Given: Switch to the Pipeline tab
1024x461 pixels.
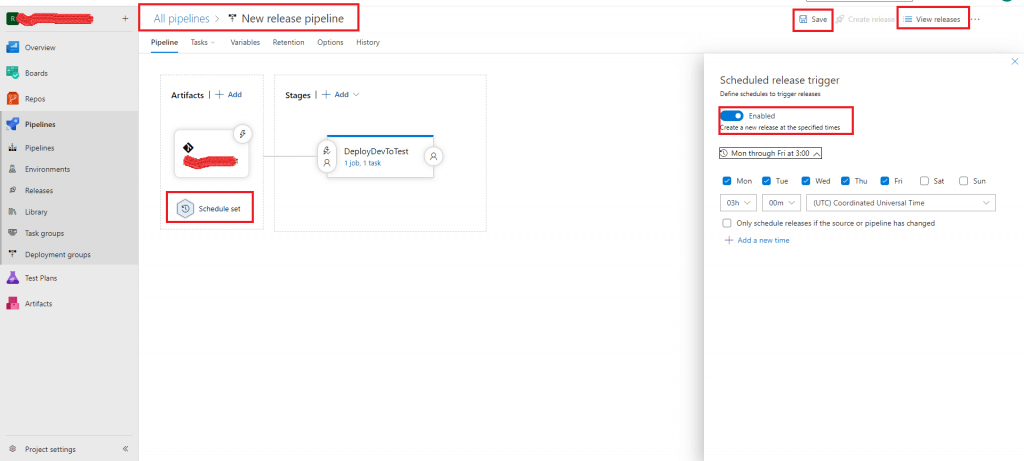Looking at the screenshot, I should click(165, 42).
